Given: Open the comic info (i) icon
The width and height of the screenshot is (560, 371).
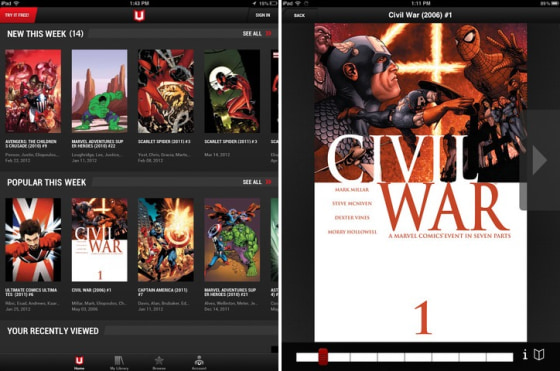Looking at the screenshot, I should click(525, 355).
